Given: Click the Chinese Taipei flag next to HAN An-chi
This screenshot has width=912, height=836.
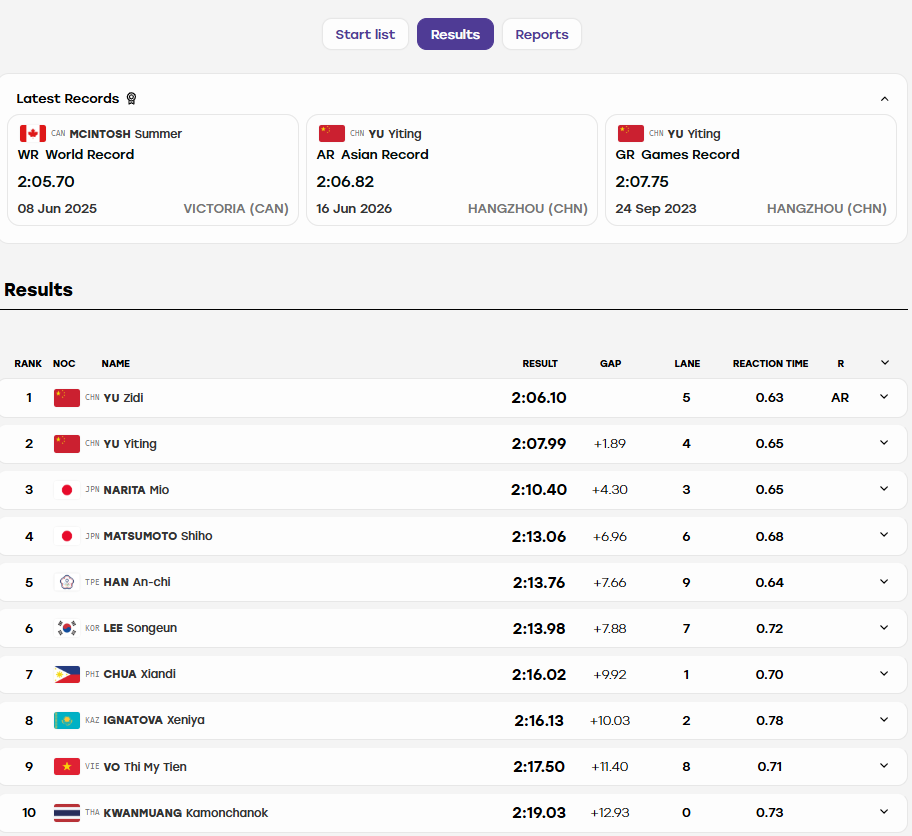Looking at the screenshot, I should coord(67,582).
